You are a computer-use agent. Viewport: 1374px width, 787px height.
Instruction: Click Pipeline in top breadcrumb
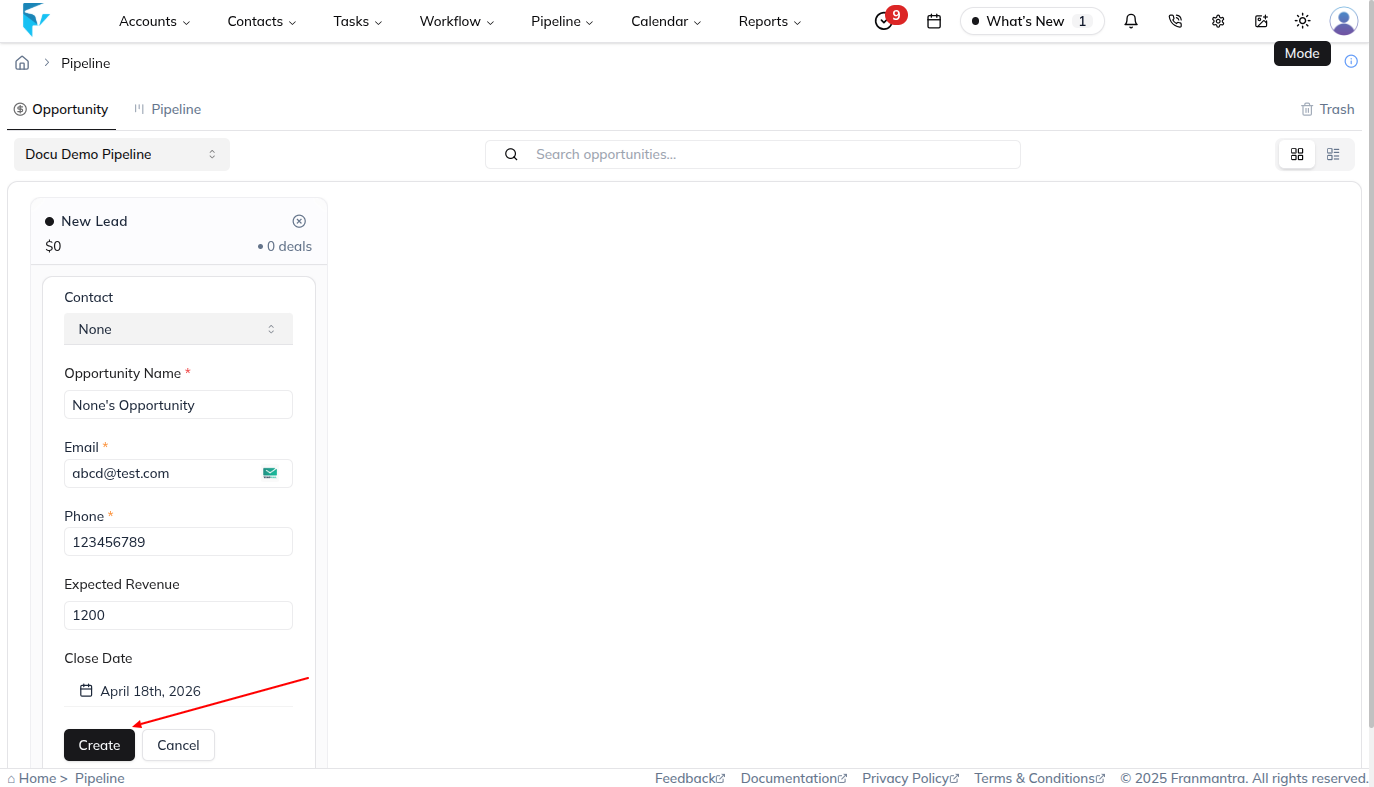click(x=86, y=63)
